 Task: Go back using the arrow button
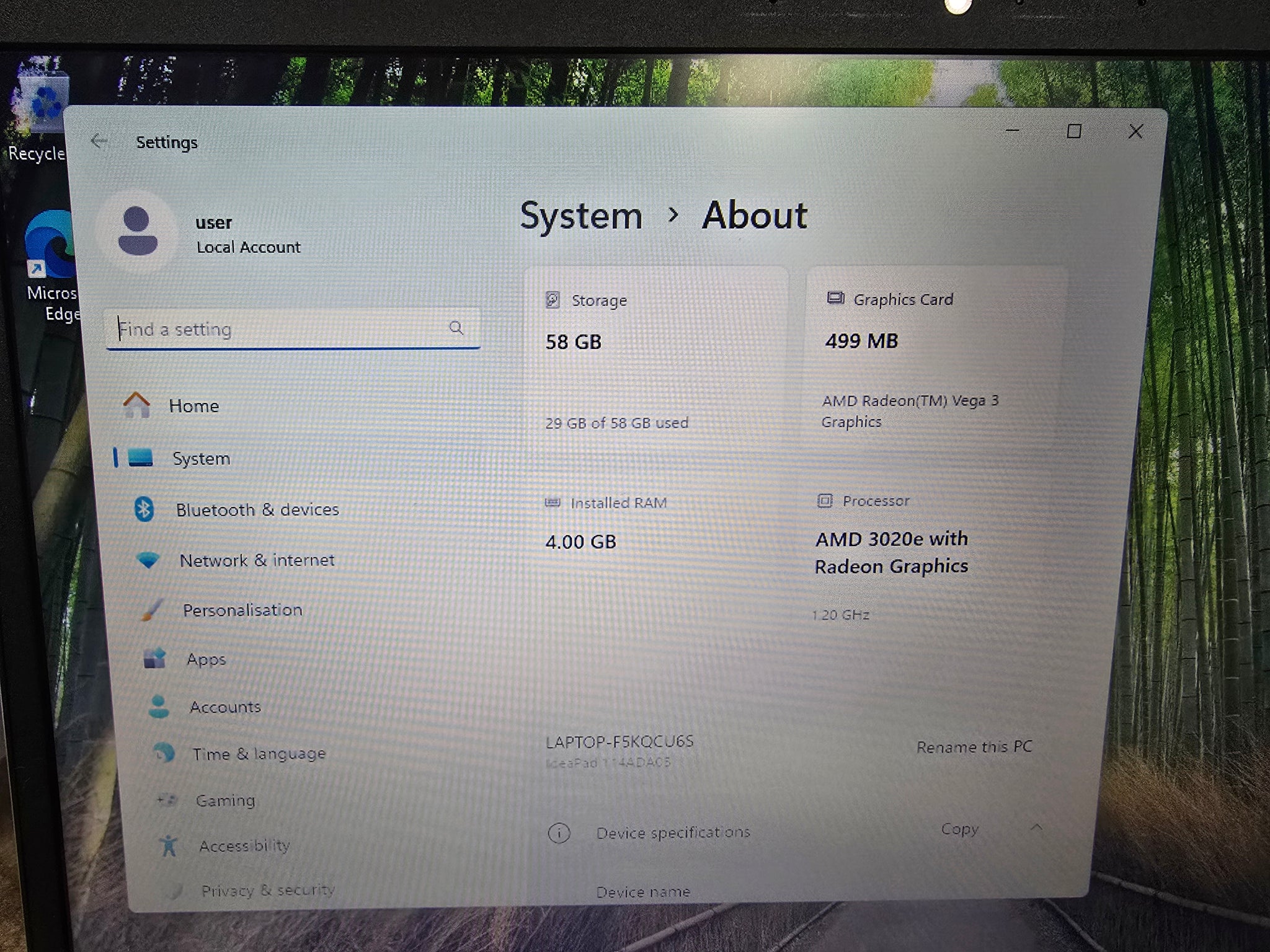click(99, 141)
